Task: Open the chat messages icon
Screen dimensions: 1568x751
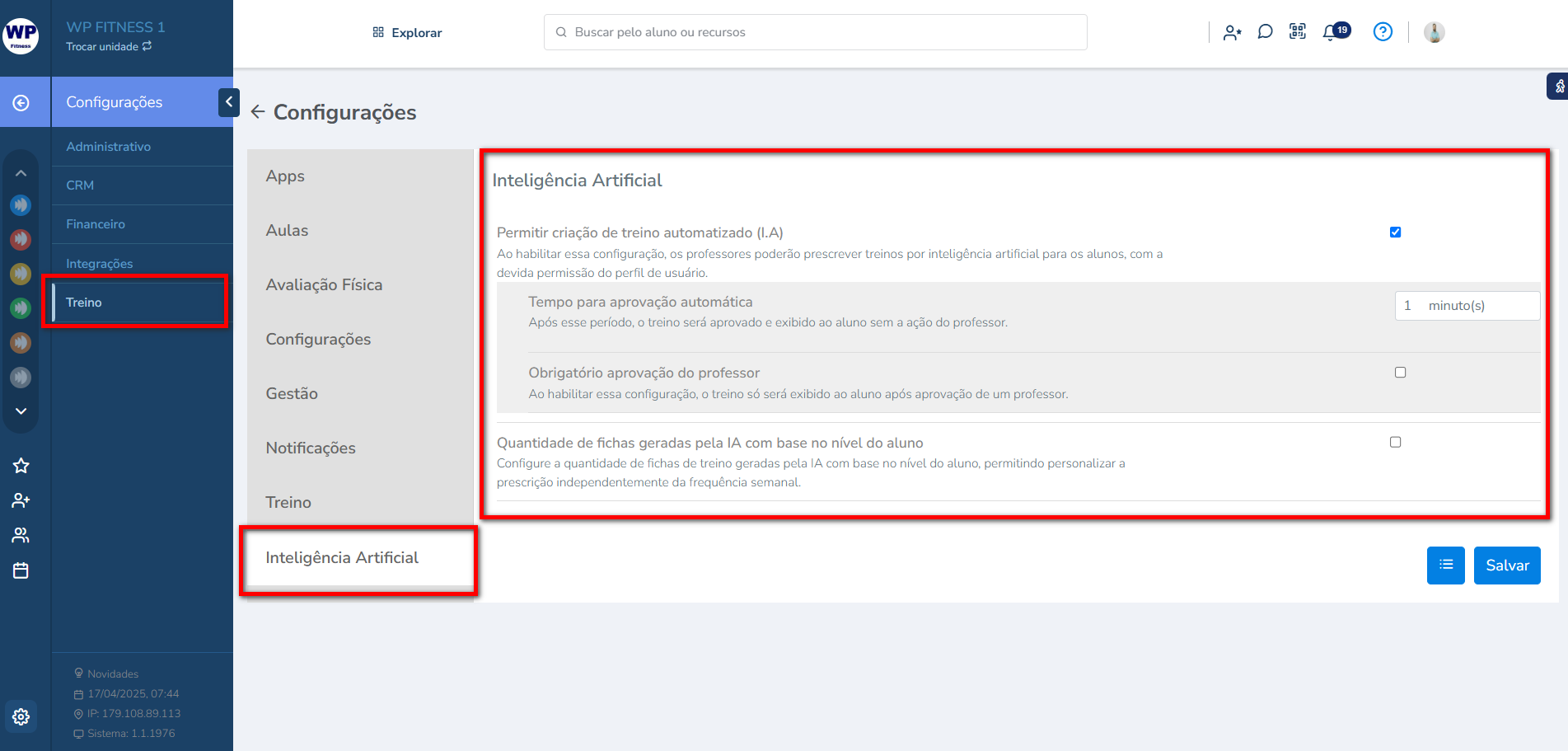Action: click(1265, 32)
